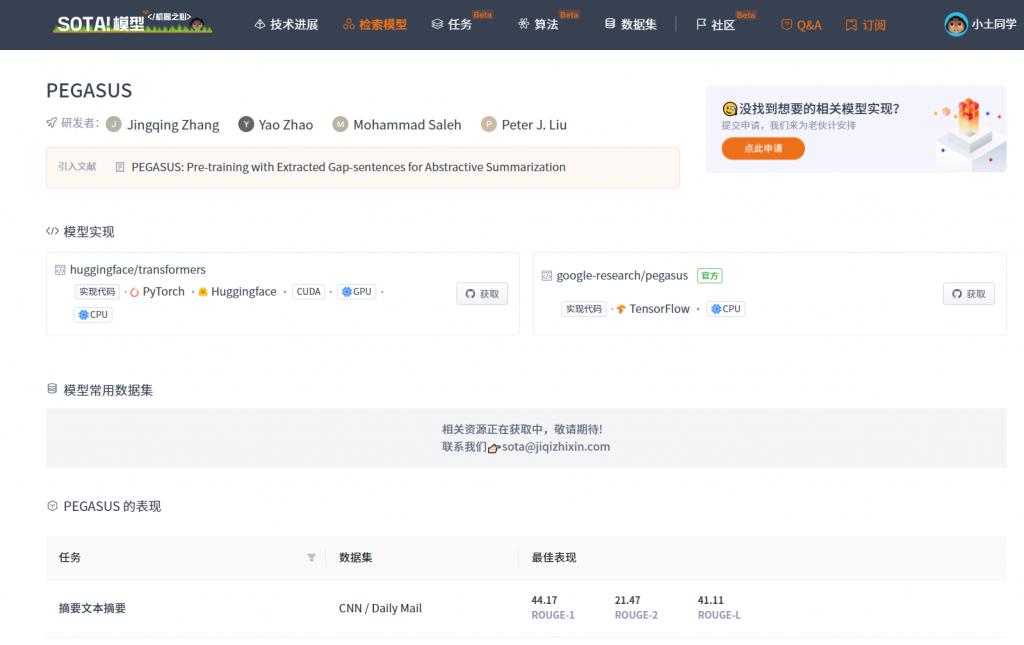Click 获取 button for huggingface/transformers
This screenshot has height=645, width=1024.
482,294
